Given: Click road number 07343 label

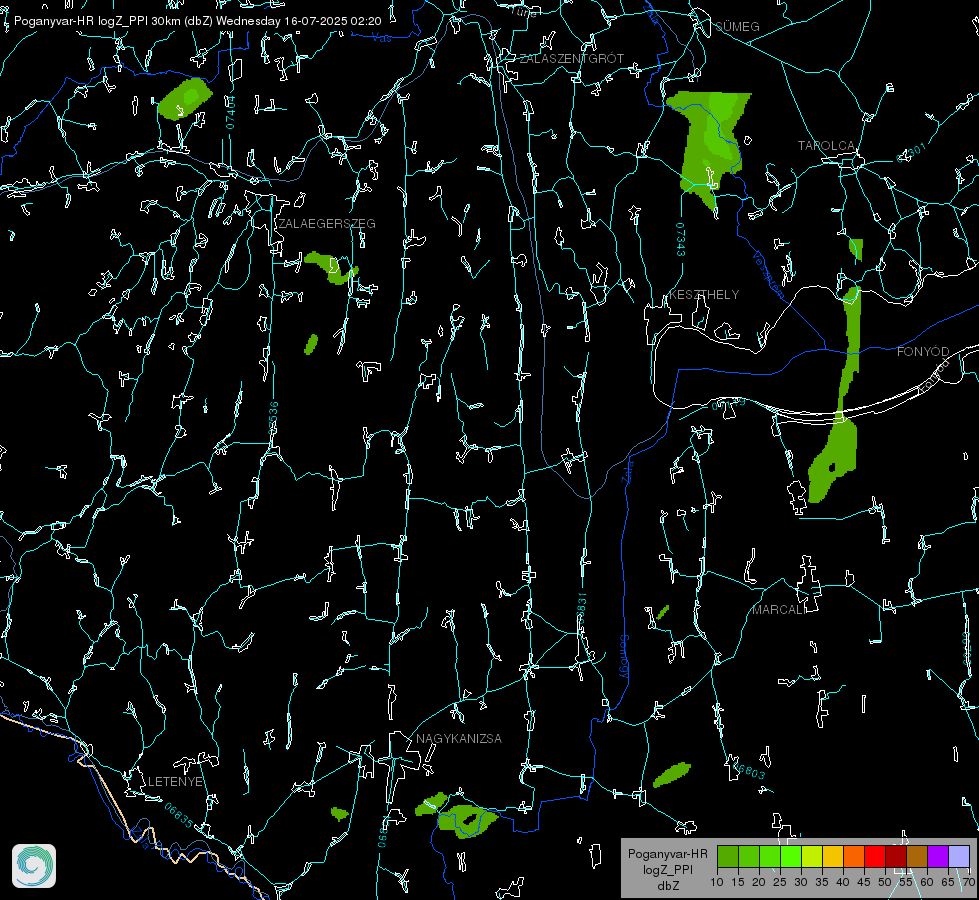Looking at the screenshot, I should pyautogui.click(x=680, y=240).
